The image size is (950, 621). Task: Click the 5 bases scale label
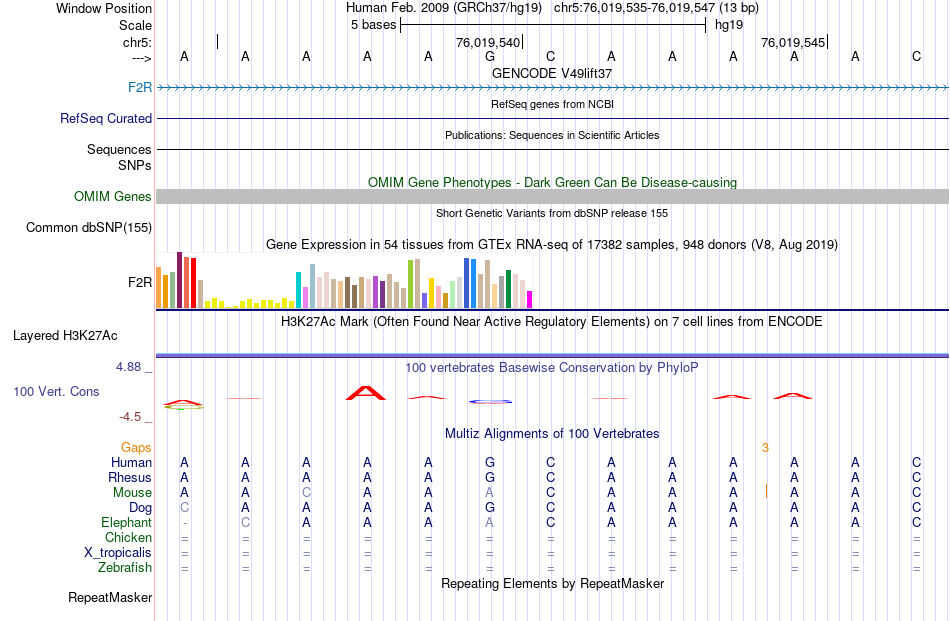click(373, 25)
